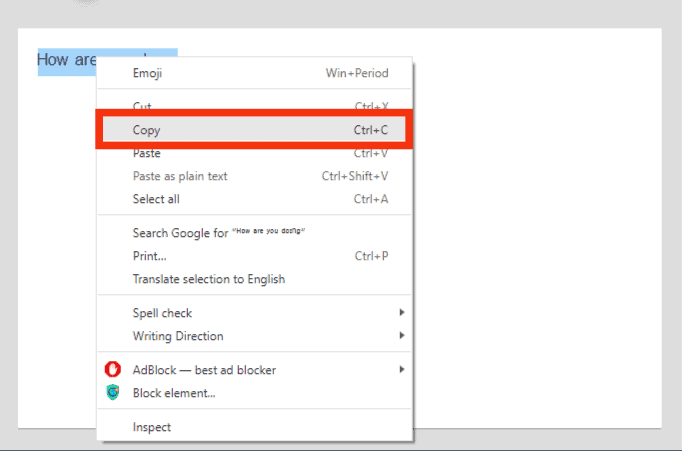The height and width of the screenshot is (451, 682).
Task: Click Translate selection to English
Action: point(209,279)
